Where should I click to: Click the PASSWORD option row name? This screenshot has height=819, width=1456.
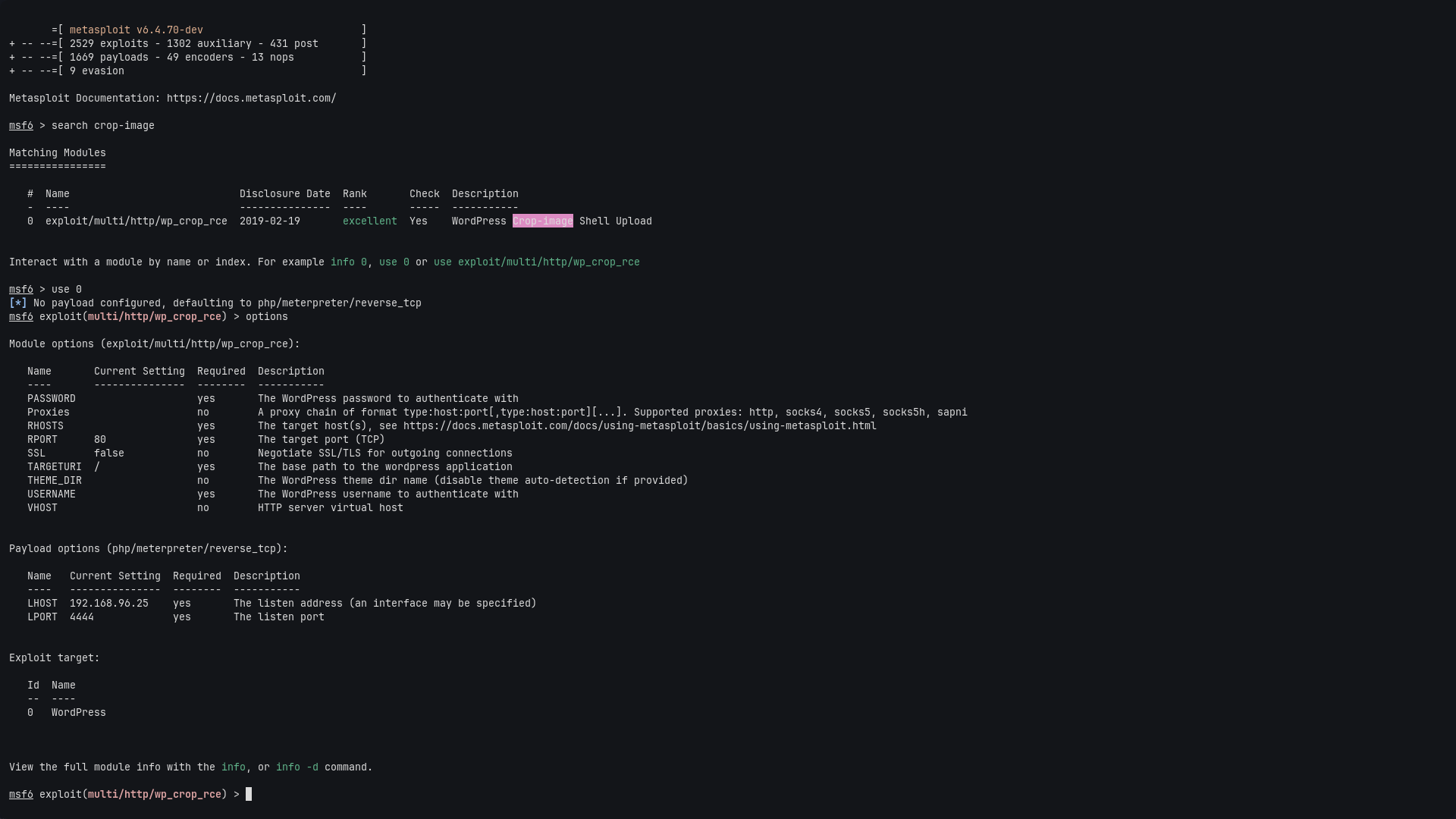[51, 399]
